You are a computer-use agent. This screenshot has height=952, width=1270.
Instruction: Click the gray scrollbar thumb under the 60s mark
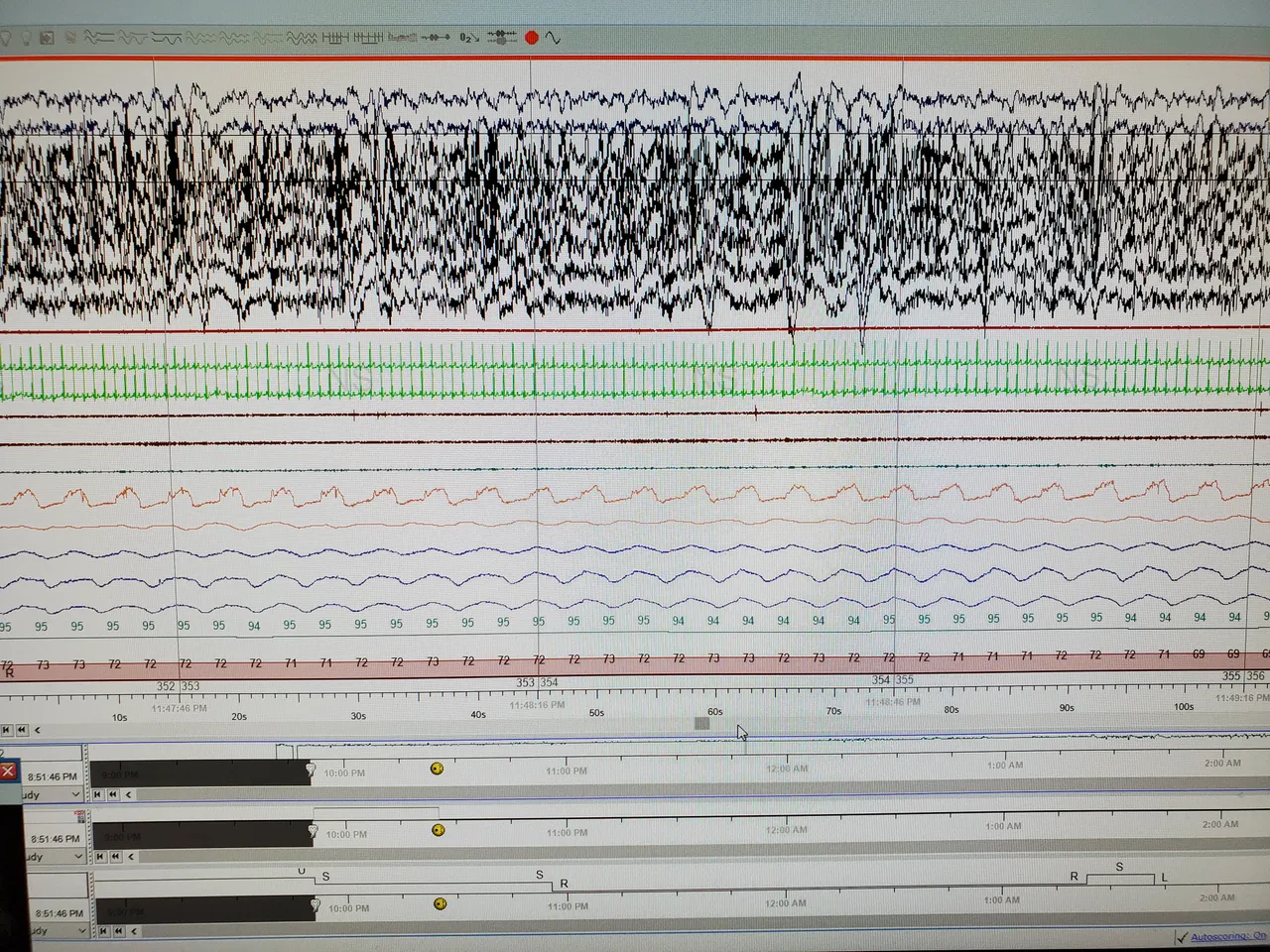click(x=702, y=724)
